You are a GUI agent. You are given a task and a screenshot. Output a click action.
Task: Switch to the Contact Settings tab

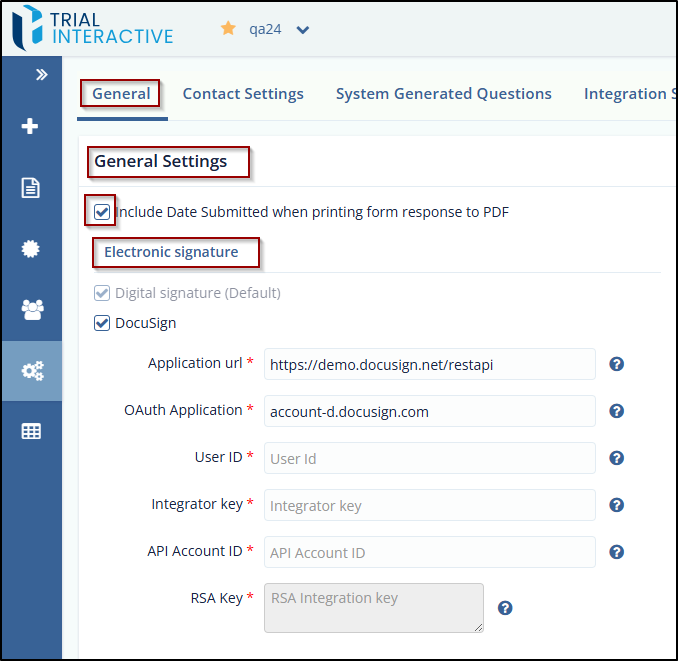243,94
